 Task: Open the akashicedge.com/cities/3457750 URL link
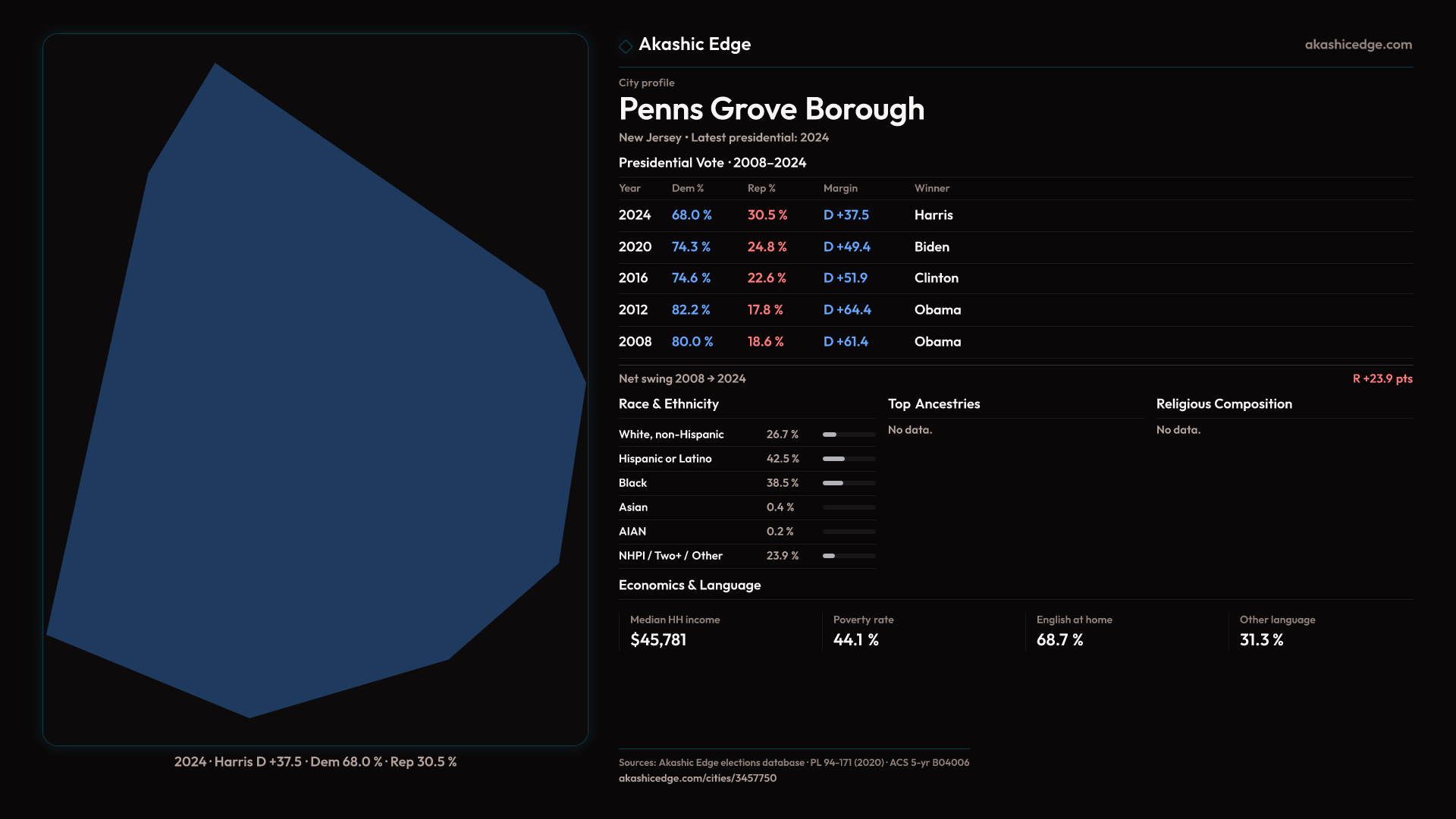[697, 778]
